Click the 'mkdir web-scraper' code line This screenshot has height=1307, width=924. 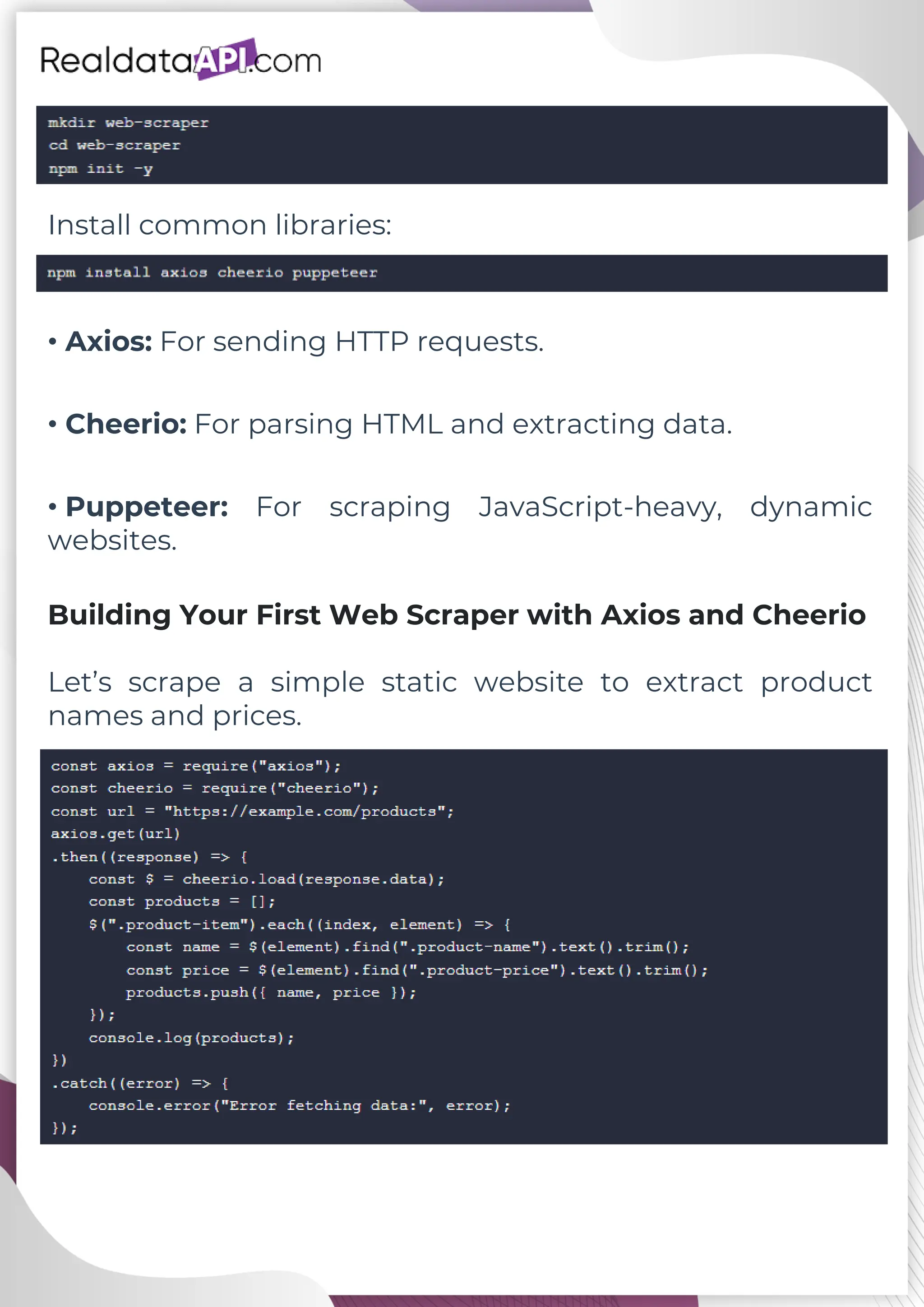[x=129, y=123]
